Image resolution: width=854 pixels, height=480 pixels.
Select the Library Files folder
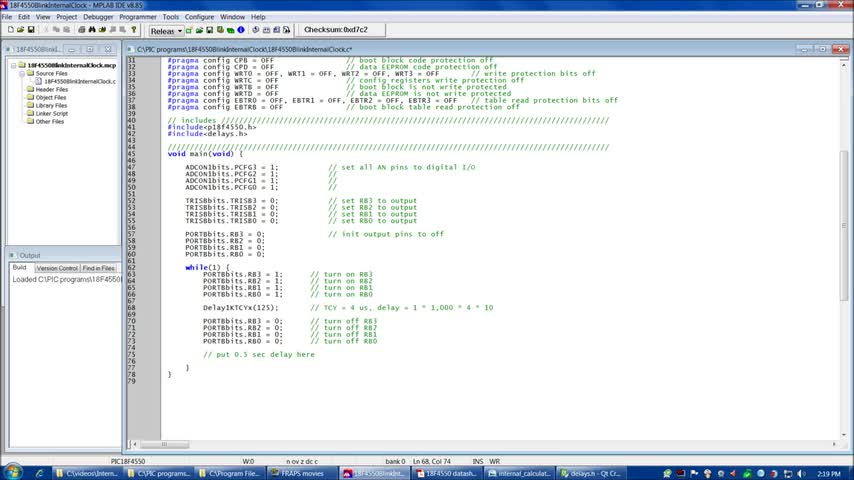[51, 105]
